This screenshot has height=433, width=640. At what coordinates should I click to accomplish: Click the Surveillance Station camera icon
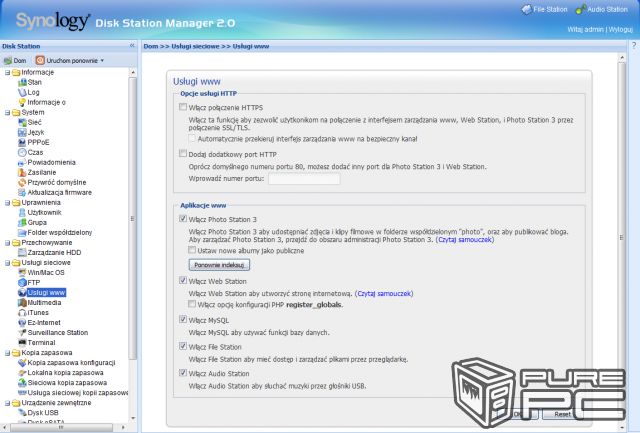pos(22,333)
